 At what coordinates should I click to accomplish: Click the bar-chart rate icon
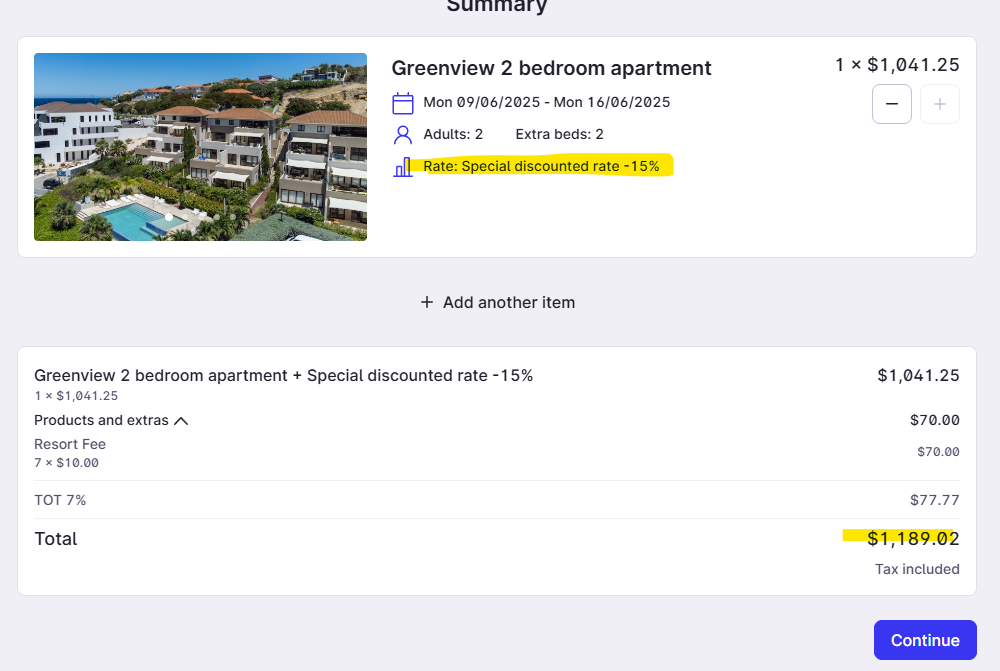403,166
